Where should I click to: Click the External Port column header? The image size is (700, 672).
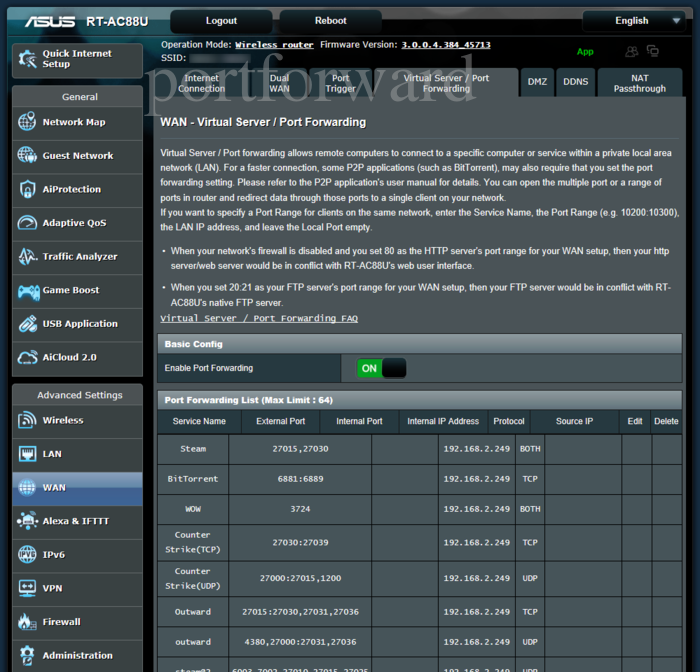click(280, 421)
